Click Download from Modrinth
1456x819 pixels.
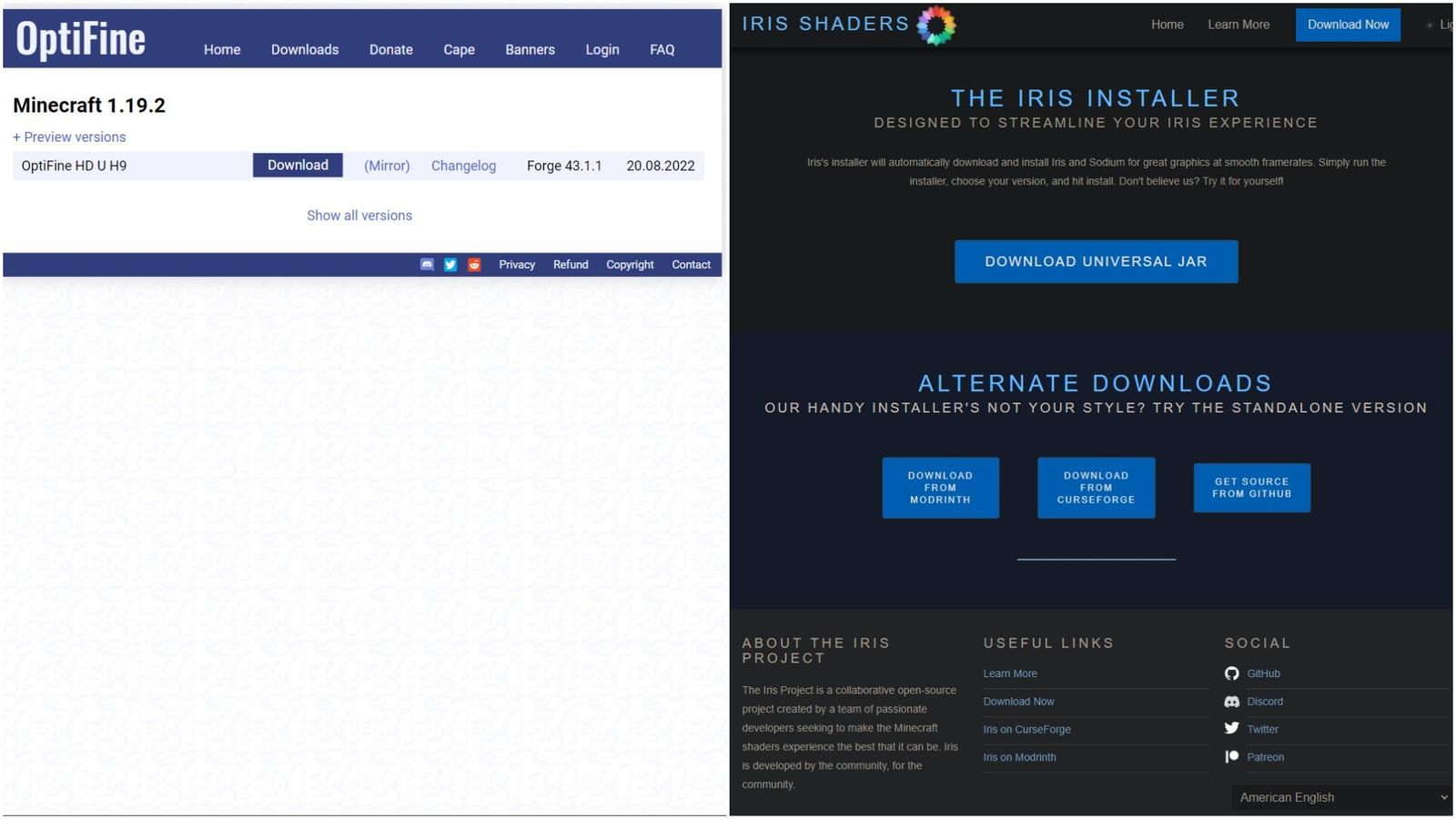tap(940, 487)
